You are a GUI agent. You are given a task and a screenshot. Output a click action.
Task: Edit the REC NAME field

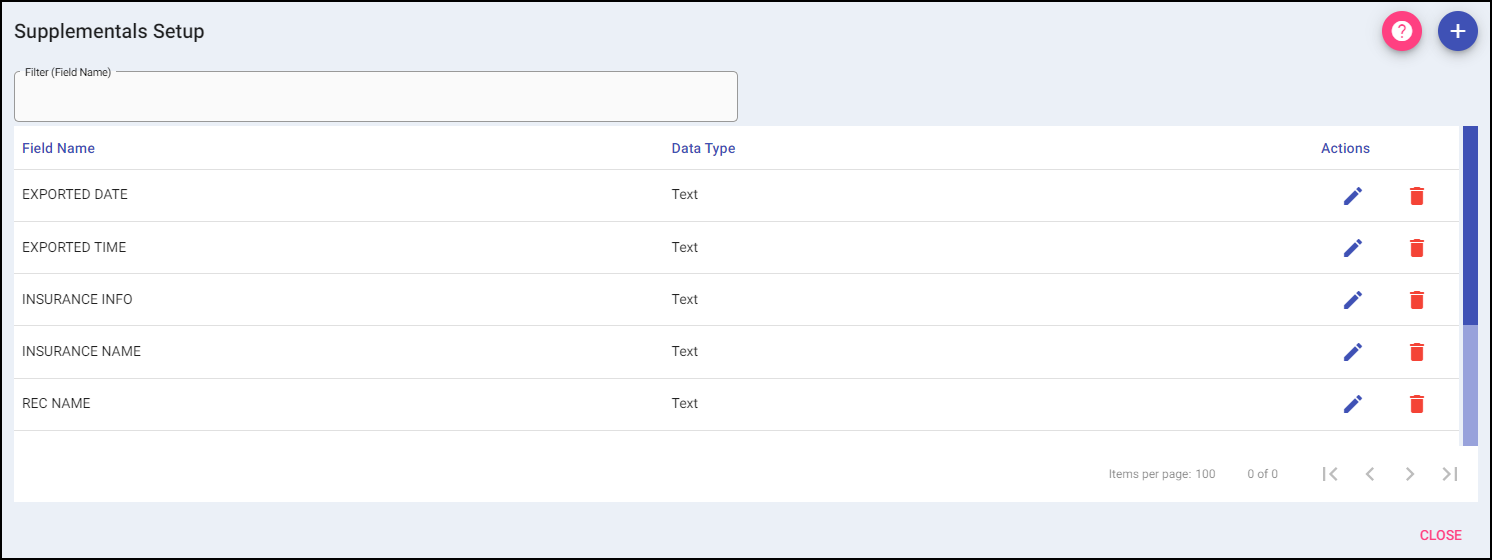coord(1352,404)
